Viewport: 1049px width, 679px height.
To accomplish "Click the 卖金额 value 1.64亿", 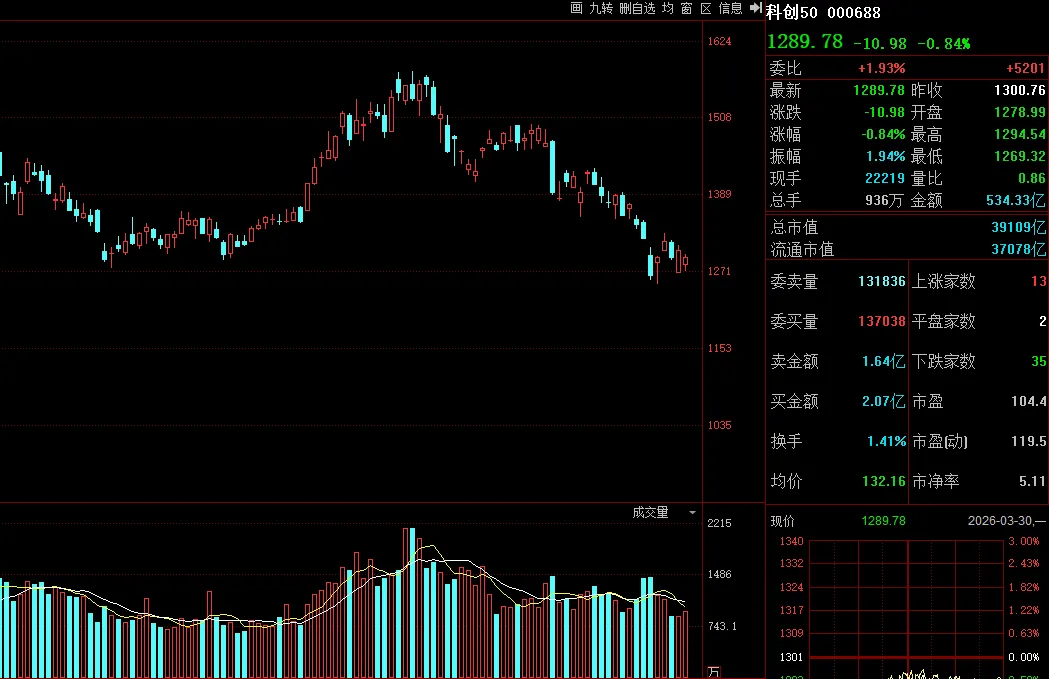I will (x=883, y=362).
